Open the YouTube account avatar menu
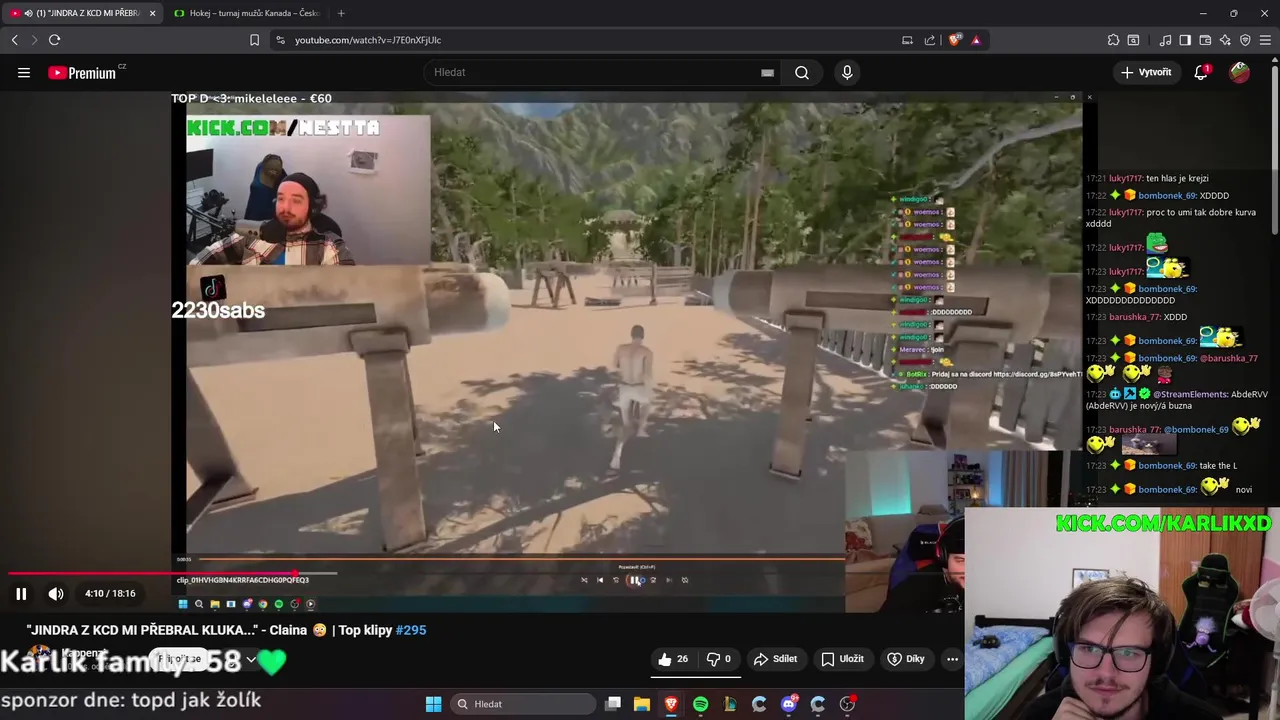1280x720 pixels. point(1239,72)
